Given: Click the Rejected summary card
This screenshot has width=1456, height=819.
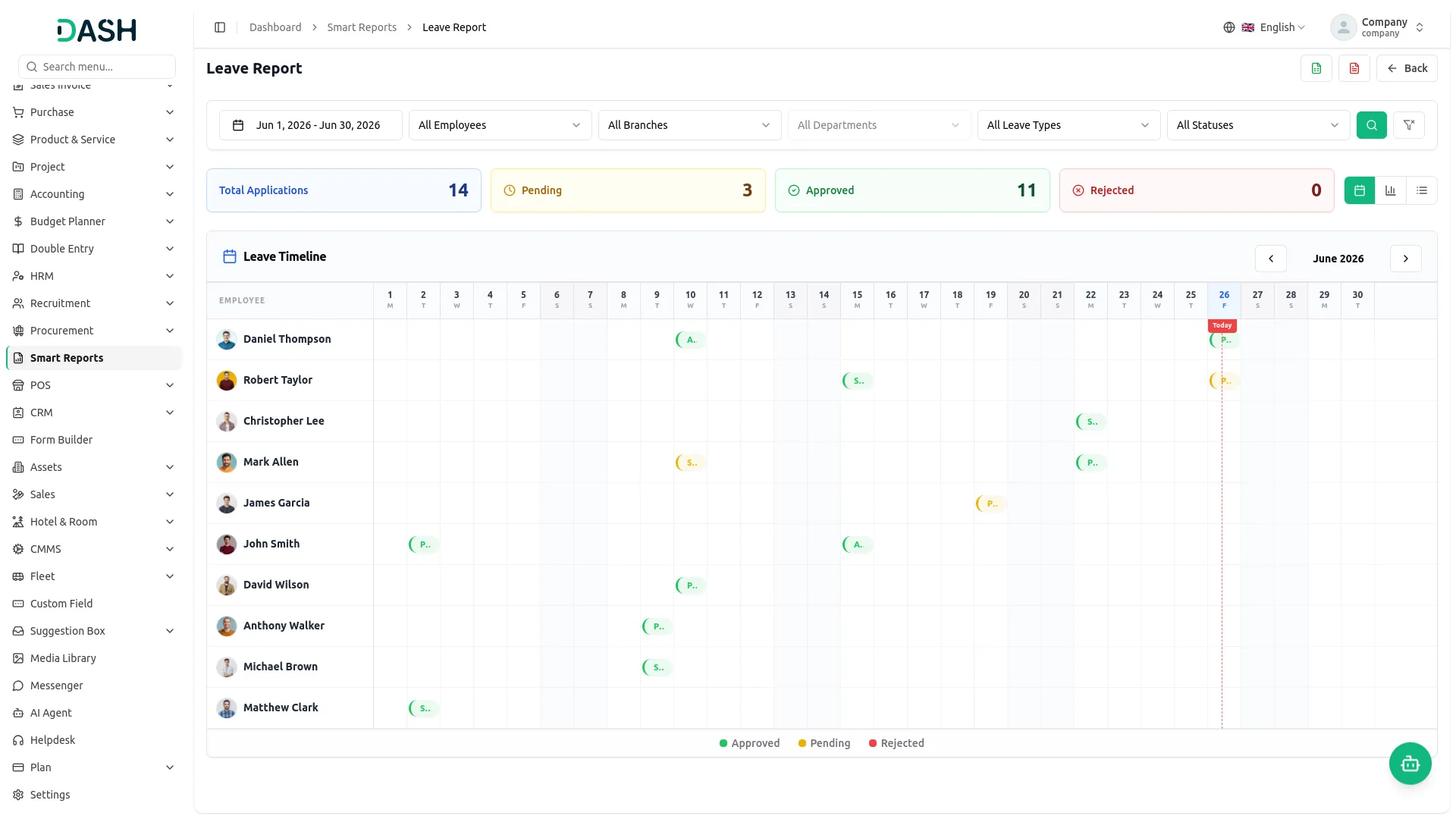Looking at the screenshot, I should 1197,190.
